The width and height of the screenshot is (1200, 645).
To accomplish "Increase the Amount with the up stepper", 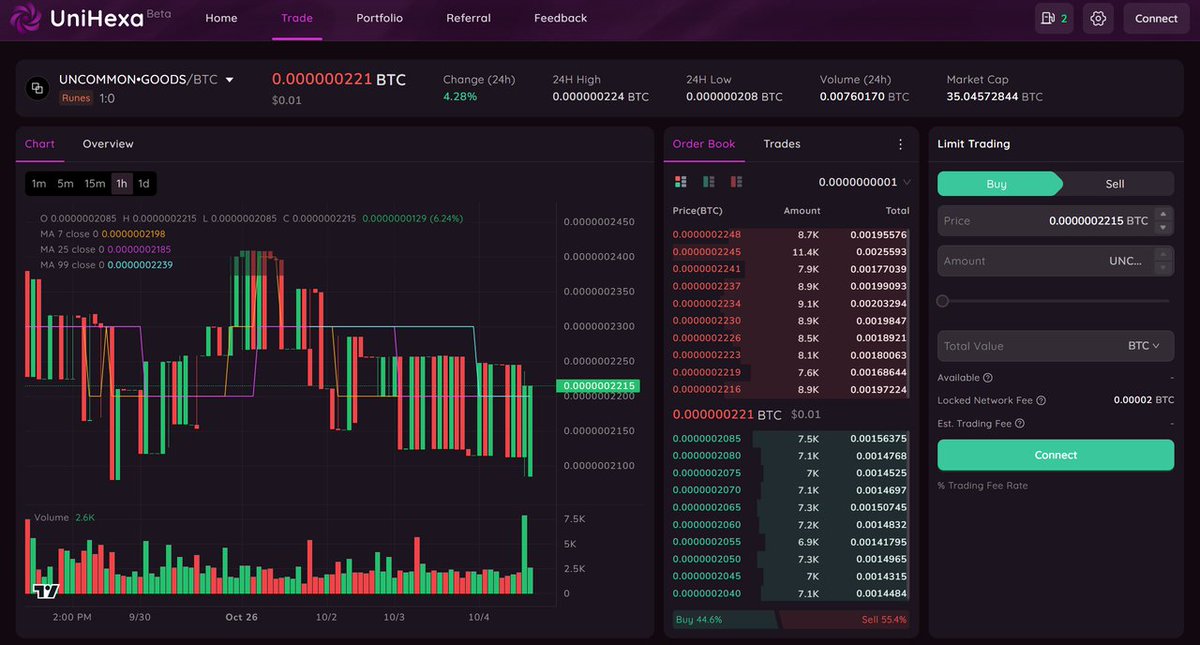I will pyautogui.click(x=1162, y=254).
